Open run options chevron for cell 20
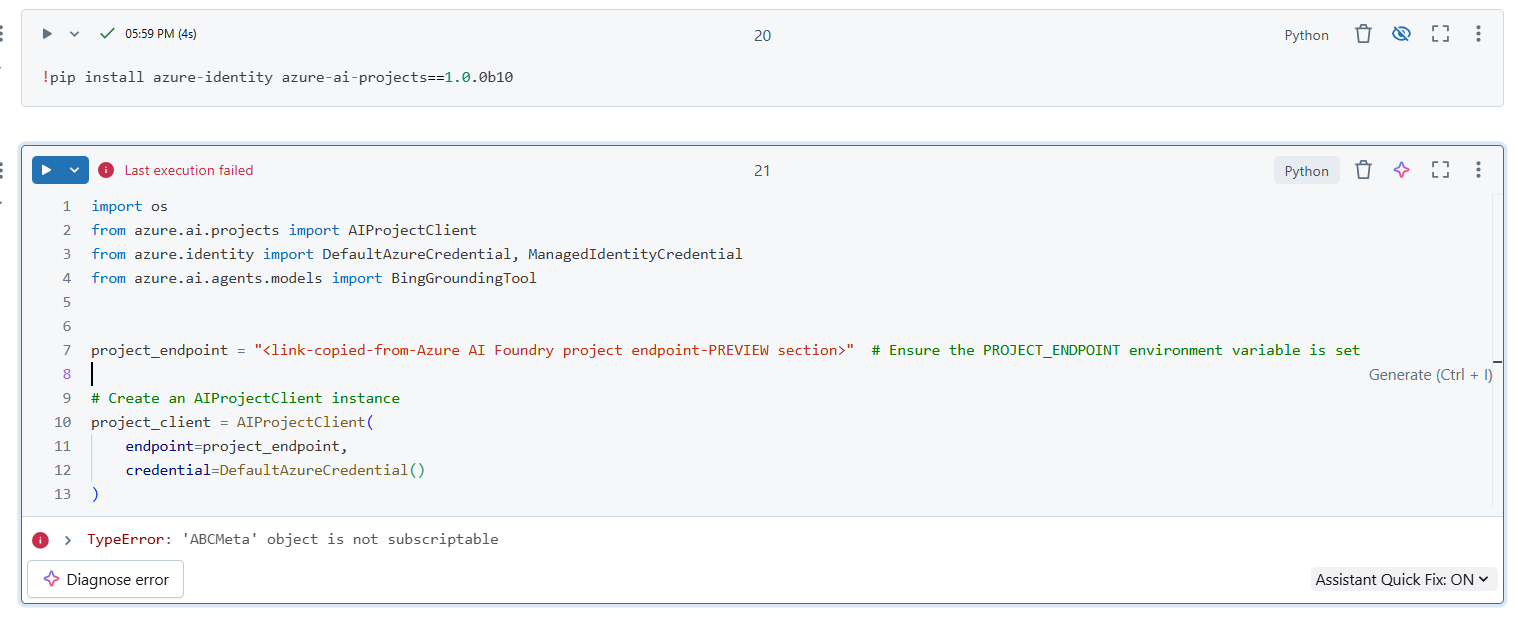Image resolution: width=1518 pixels, height=620 pixels. click(74, 34)
